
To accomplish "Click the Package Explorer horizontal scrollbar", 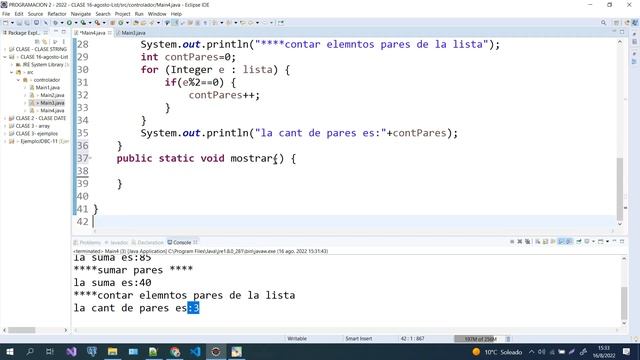I will click(22, 330).
